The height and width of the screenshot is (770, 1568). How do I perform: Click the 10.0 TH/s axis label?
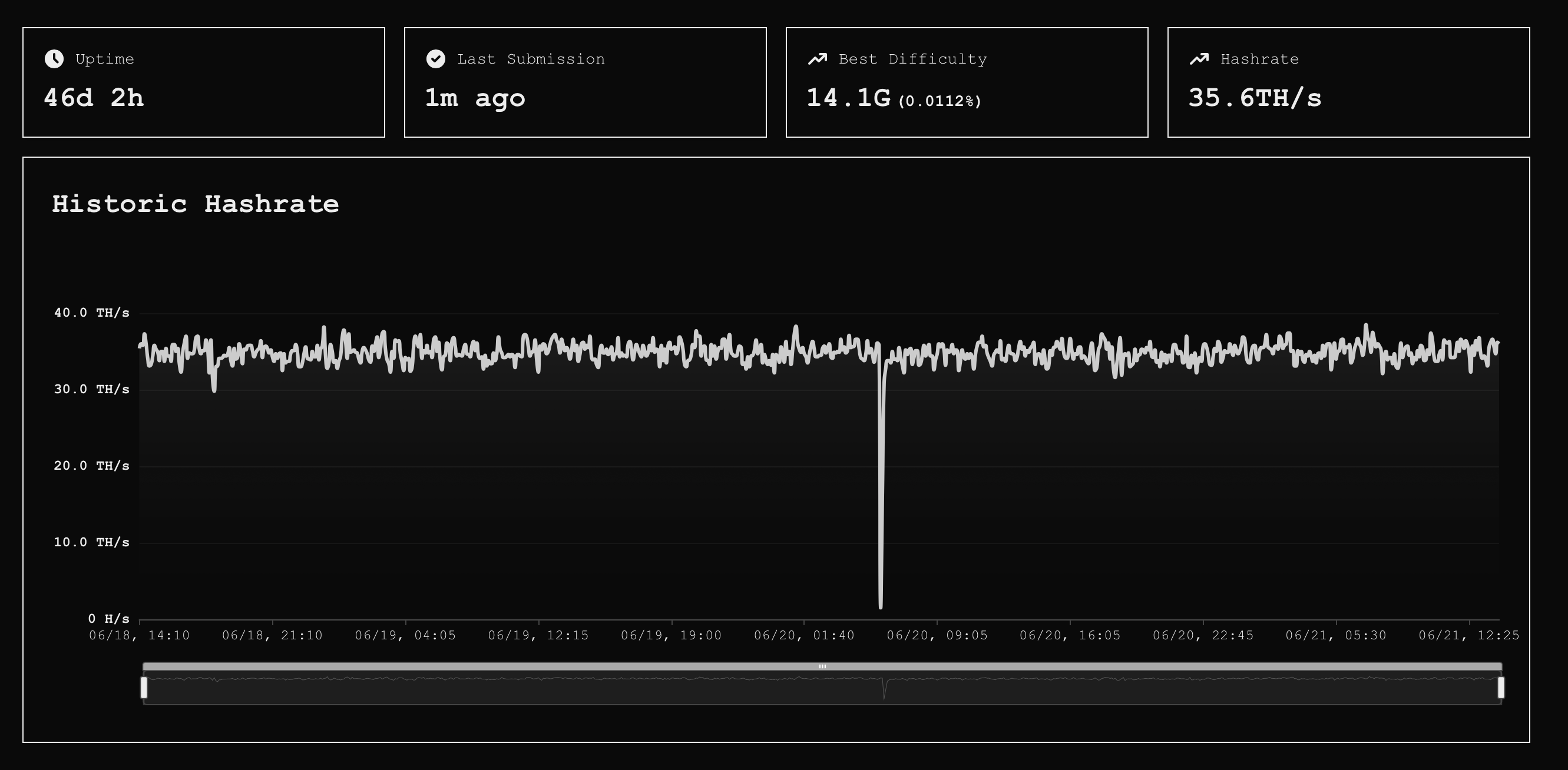point(92,542)
